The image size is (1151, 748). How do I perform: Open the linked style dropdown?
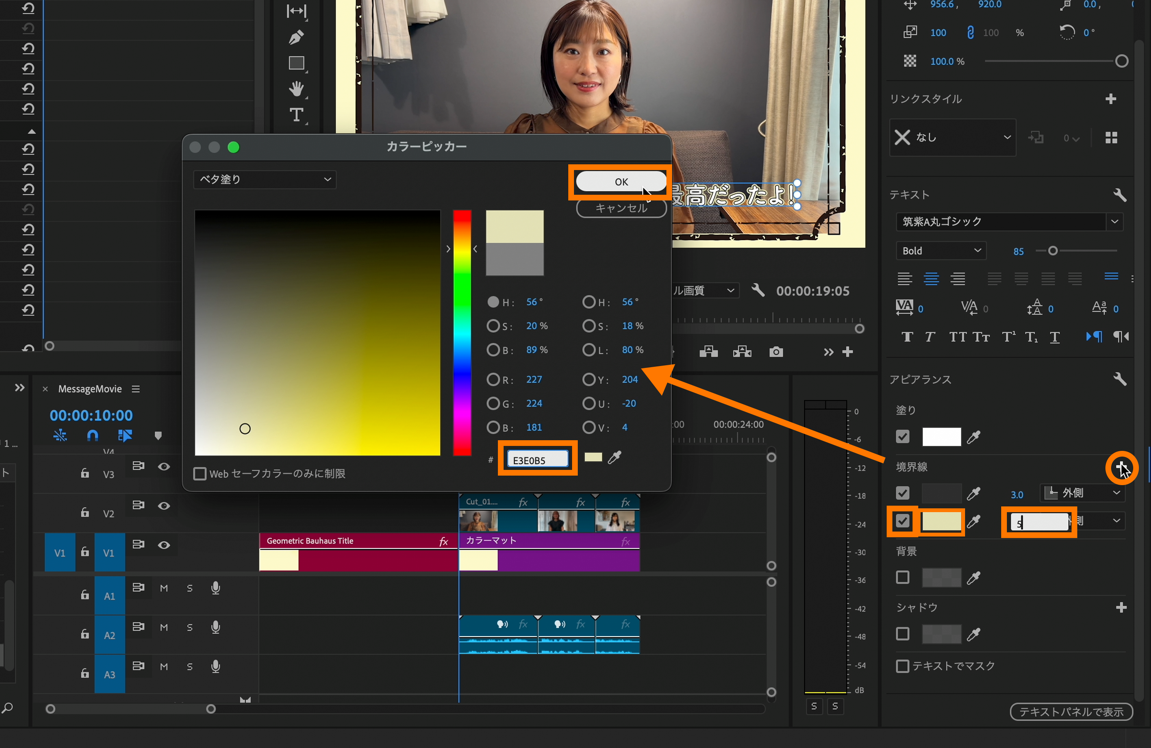tap(952, 137)
